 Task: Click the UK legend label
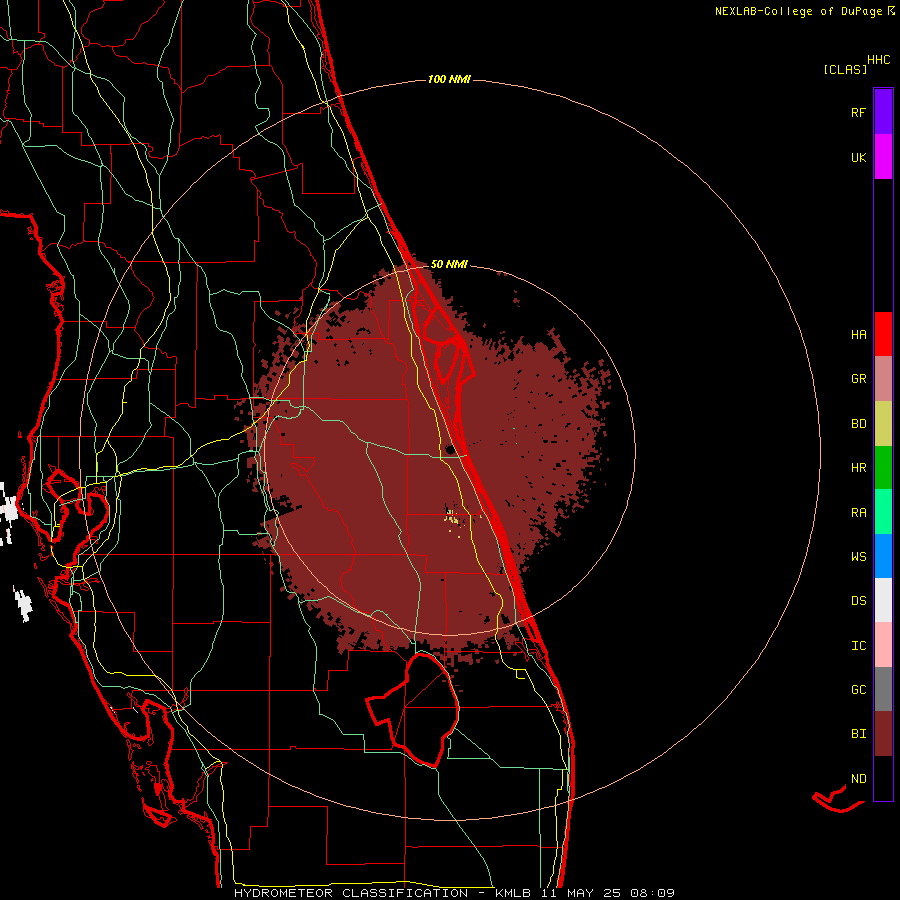pos(858,157)
